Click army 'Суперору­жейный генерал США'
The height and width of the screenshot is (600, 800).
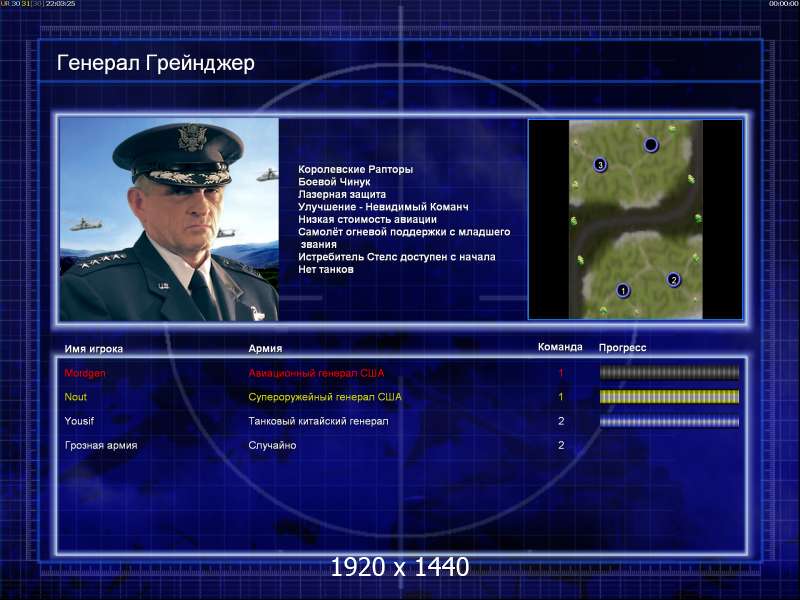coord(325,397)
